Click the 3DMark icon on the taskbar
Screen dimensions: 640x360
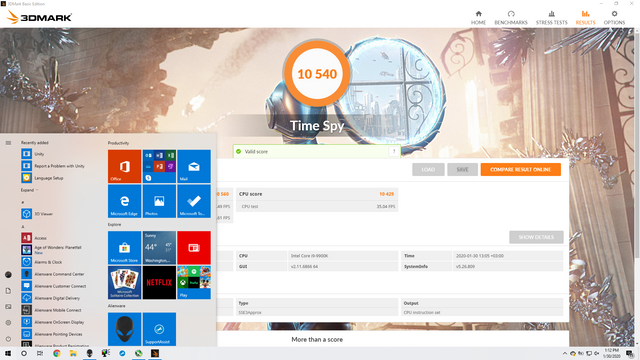click(x=155, y=353)
